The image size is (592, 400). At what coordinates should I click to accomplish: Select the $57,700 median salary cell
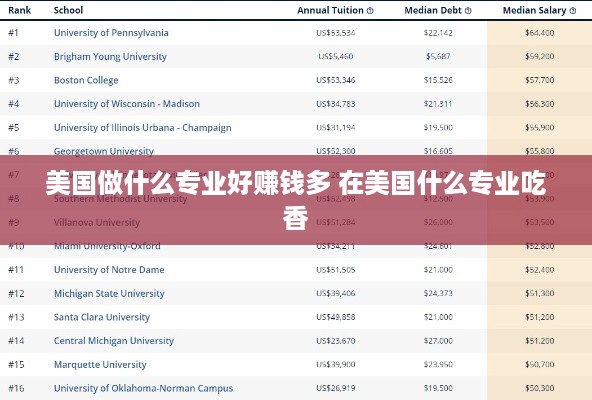pos(540,80)
